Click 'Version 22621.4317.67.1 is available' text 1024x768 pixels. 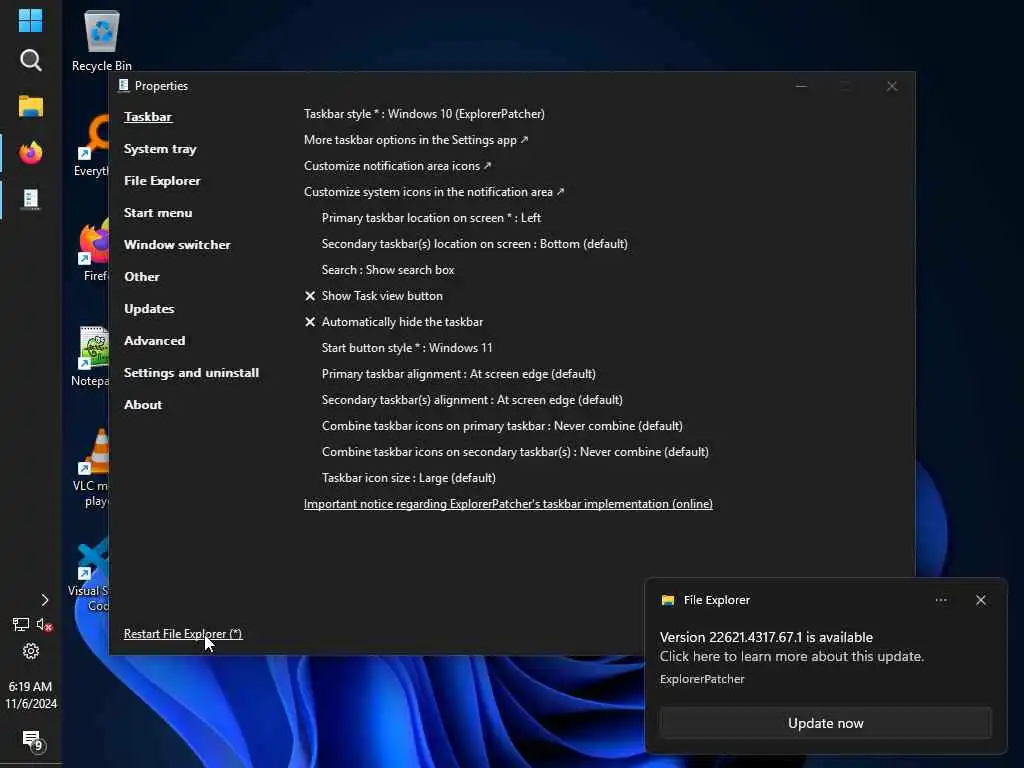[x=766, y=637]
